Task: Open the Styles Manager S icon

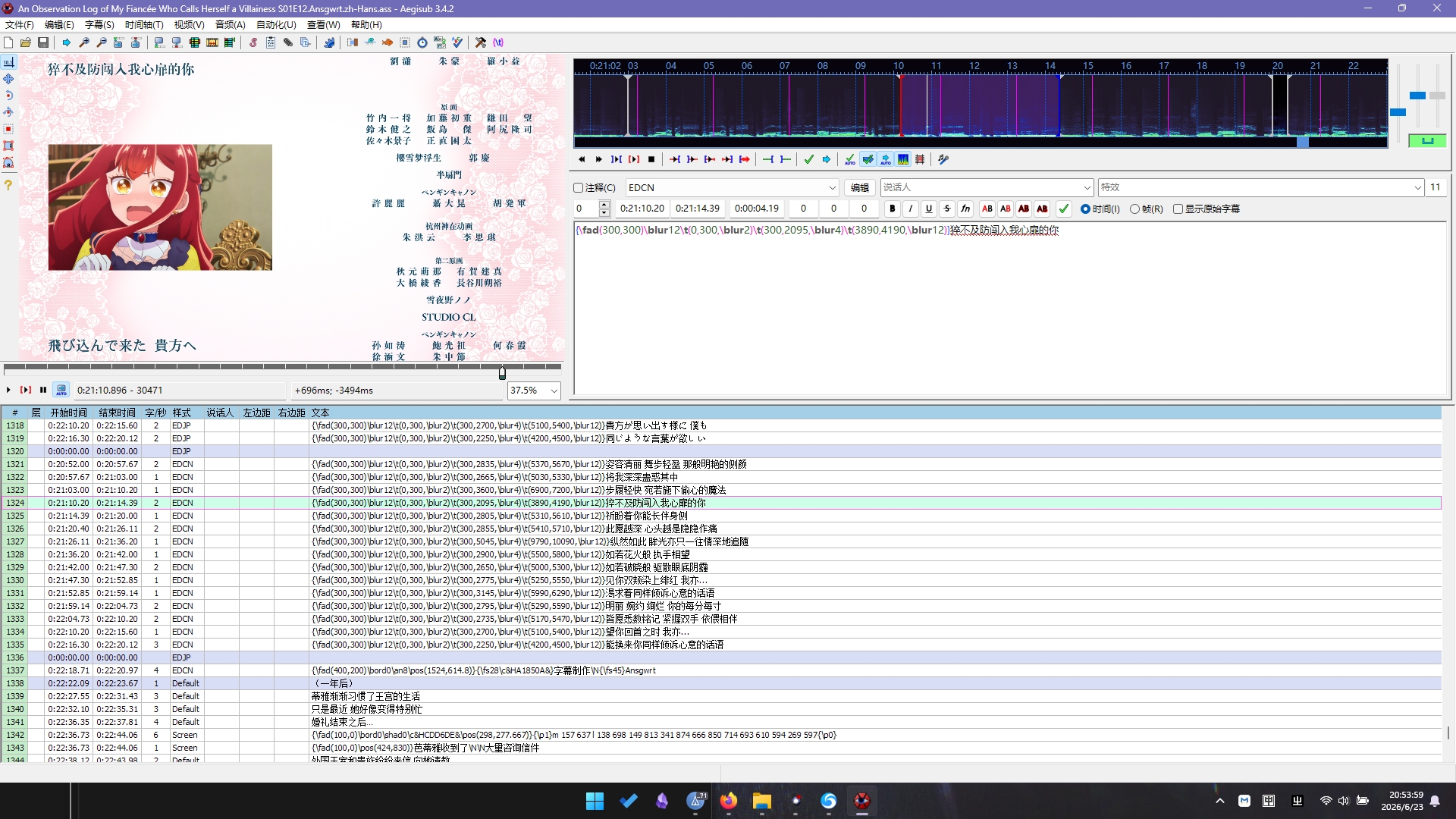Action: point(253,42)
